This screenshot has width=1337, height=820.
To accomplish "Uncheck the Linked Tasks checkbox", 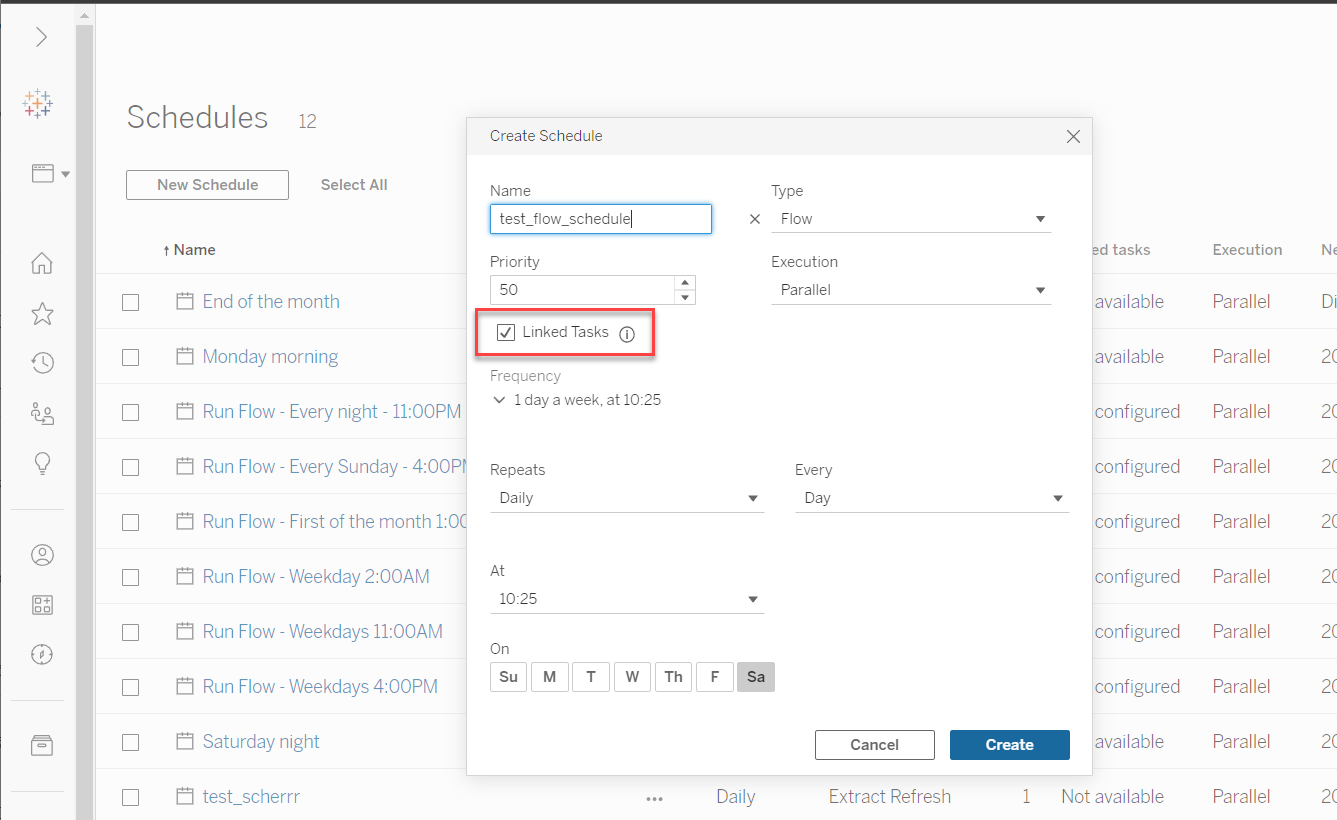I will tap(506, 333).
